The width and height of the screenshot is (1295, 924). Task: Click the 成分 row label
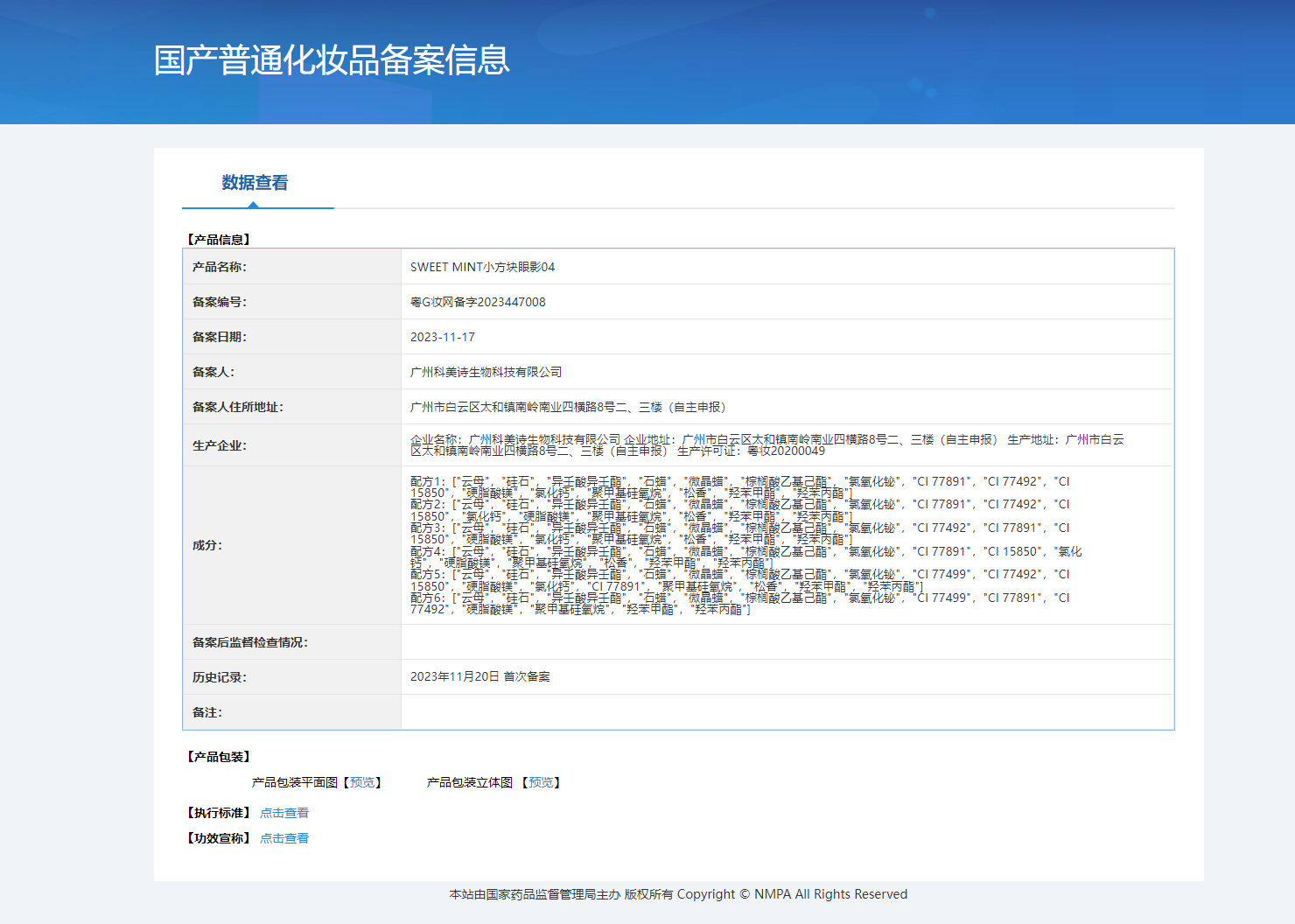click(207, 545)
